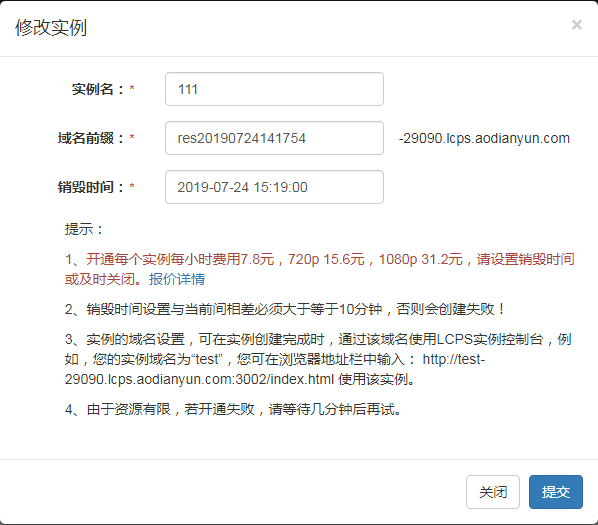Focus the 域名前缀 field with res20190724141754
This screenshot has width=598, height=525.
pyautogui.click(x=274, y=138)
